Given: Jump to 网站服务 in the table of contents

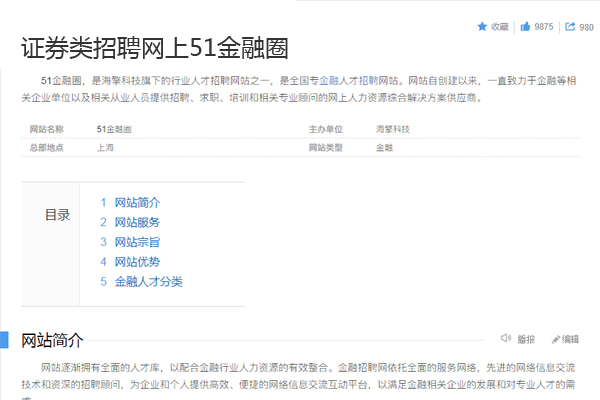Looking at the screenshot, I should coord(137,222).
